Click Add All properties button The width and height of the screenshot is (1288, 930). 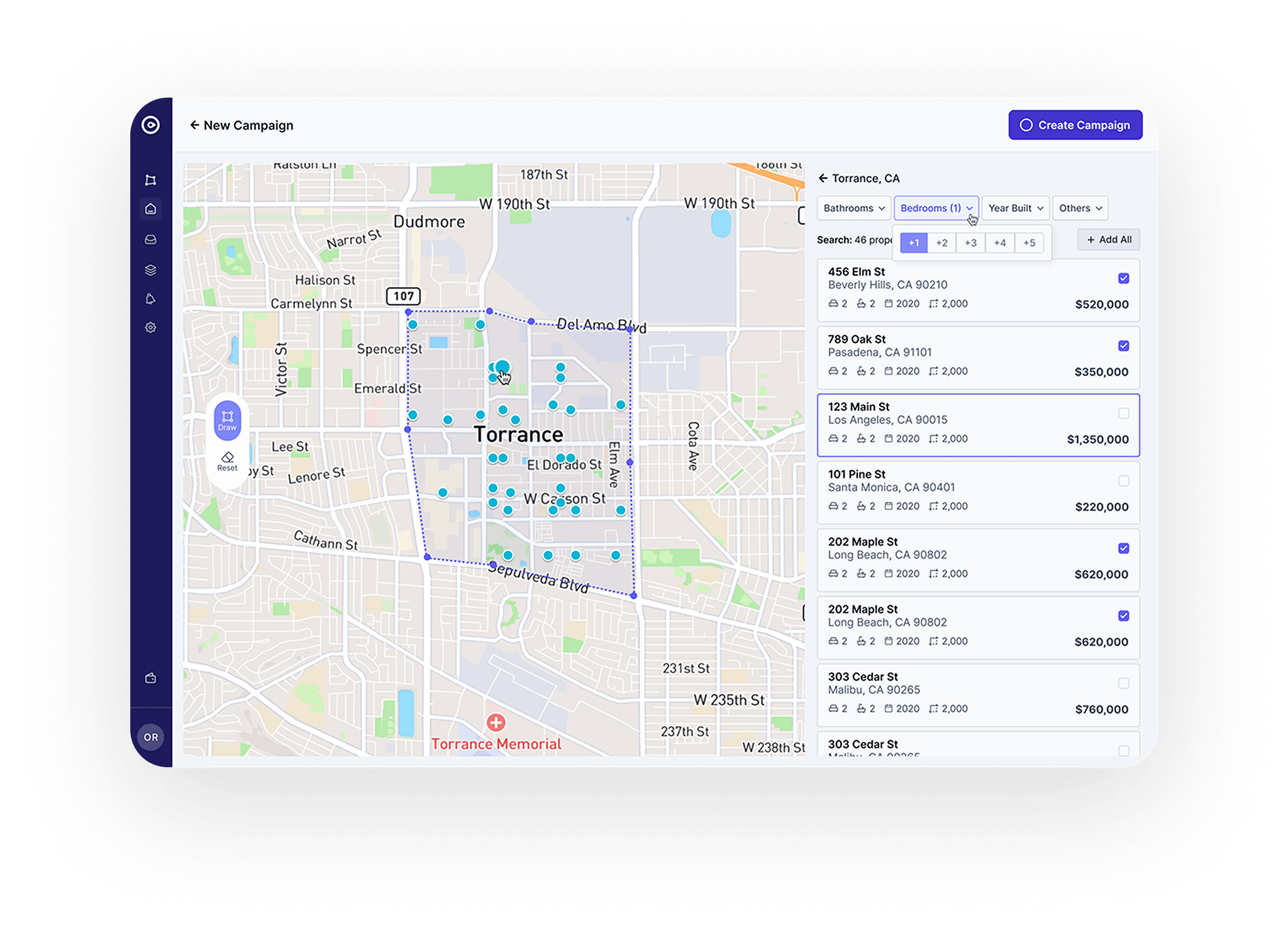click(x=1109, y=240)
